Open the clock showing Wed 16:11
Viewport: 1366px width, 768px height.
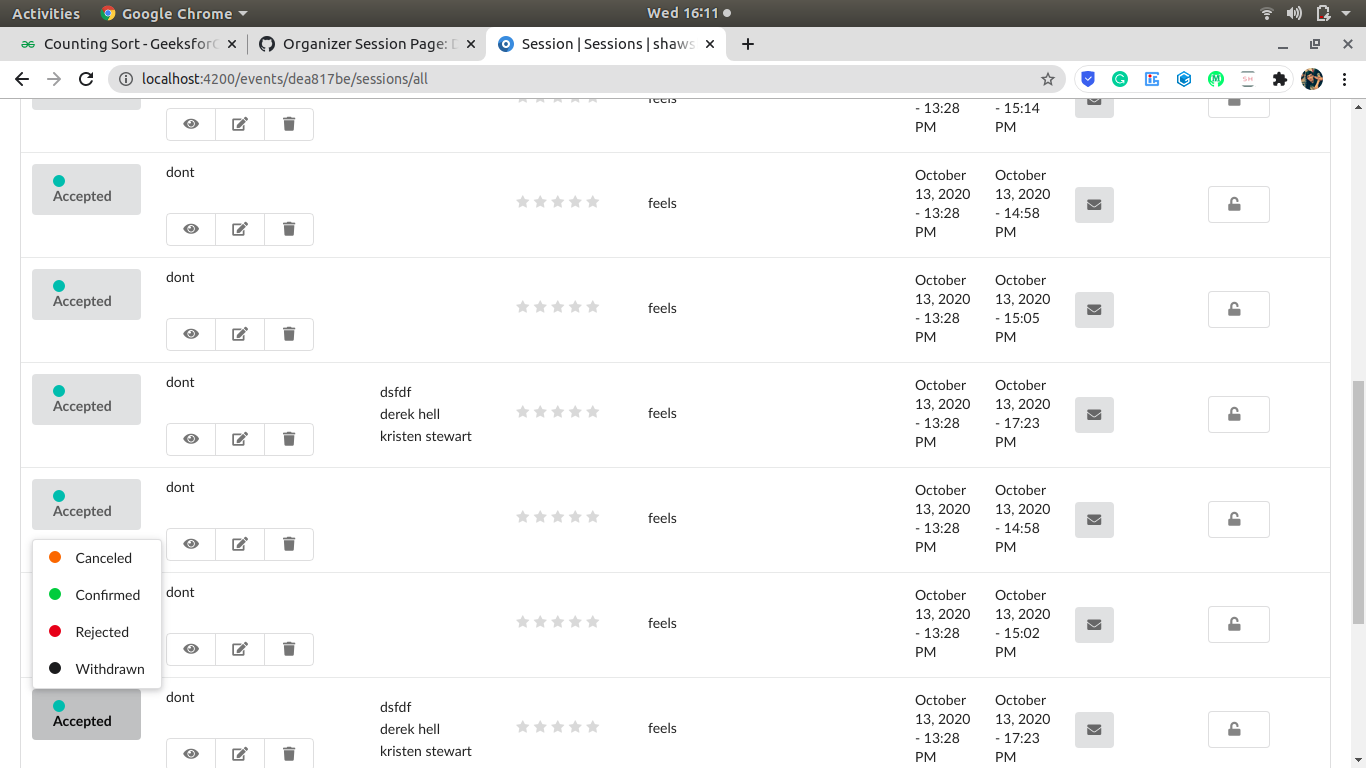(x=689, y=13)
